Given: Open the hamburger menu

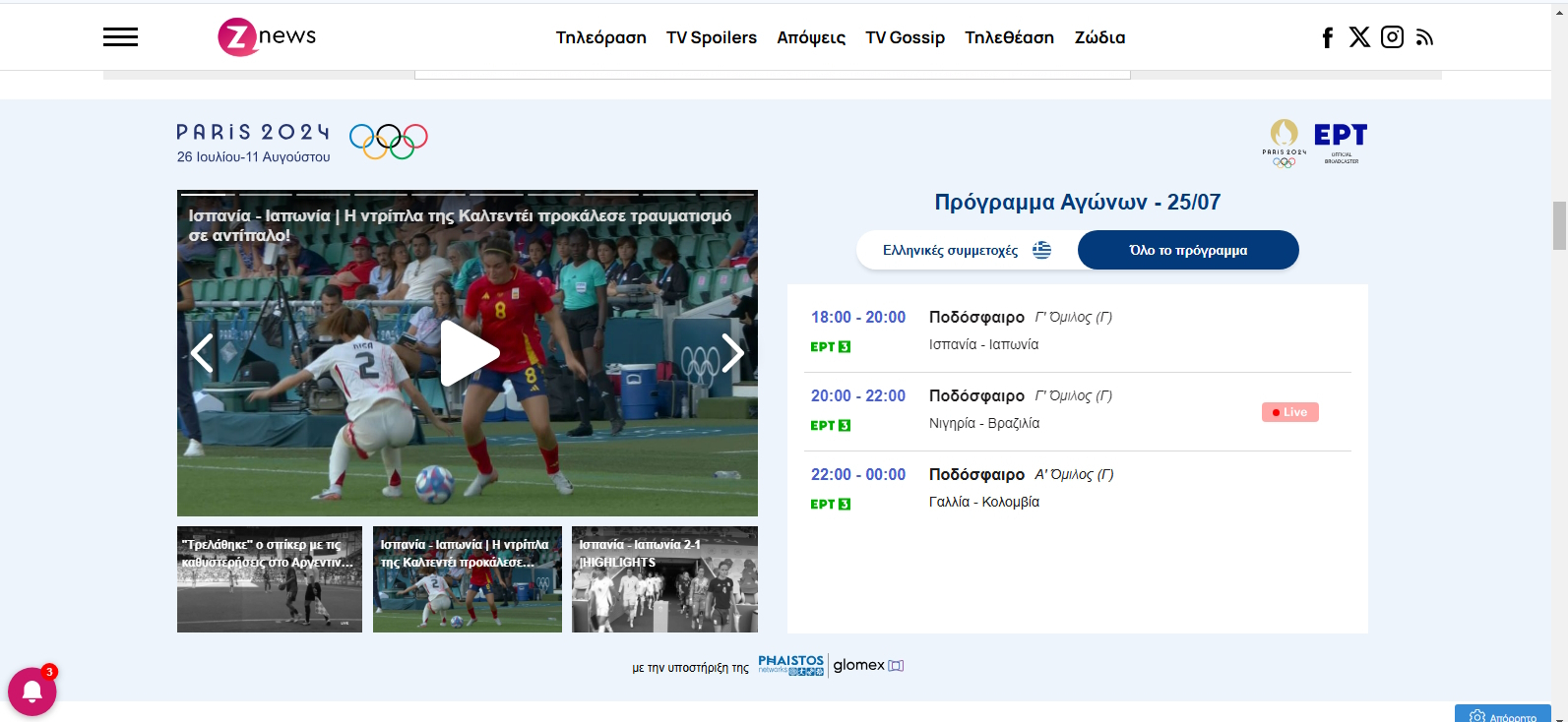Looking at the screenshot, I should [120, 37].
